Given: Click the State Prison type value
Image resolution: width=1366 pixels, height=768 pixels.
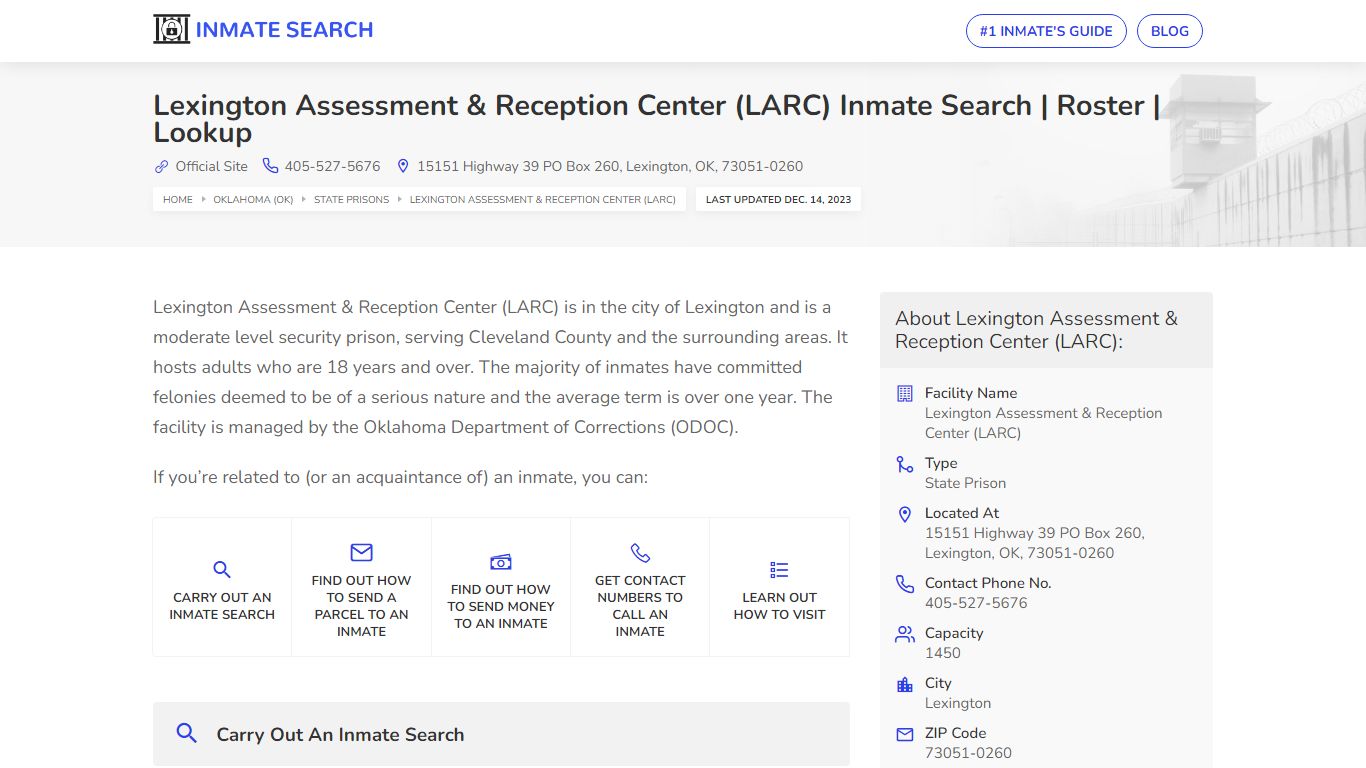Looking at the screenshot, I should [x=965, y=483].
